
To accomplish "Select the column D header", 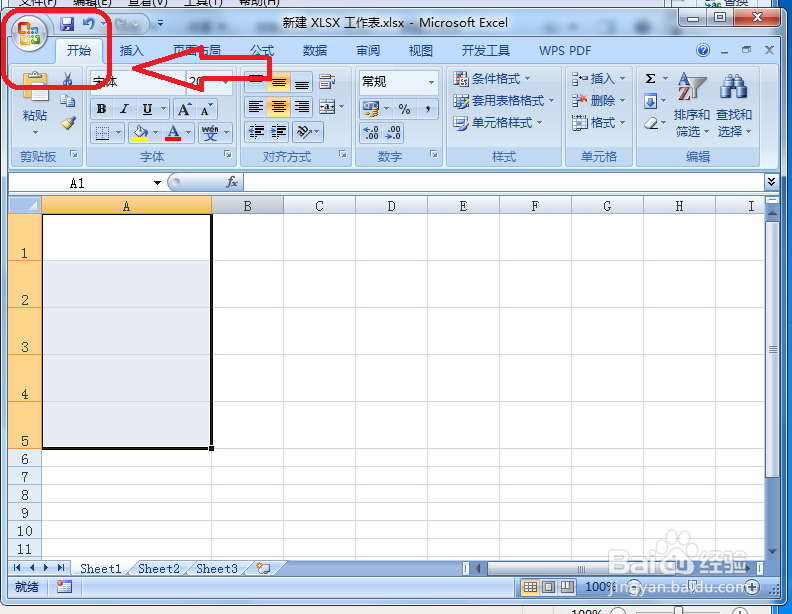I will [391, 206].
